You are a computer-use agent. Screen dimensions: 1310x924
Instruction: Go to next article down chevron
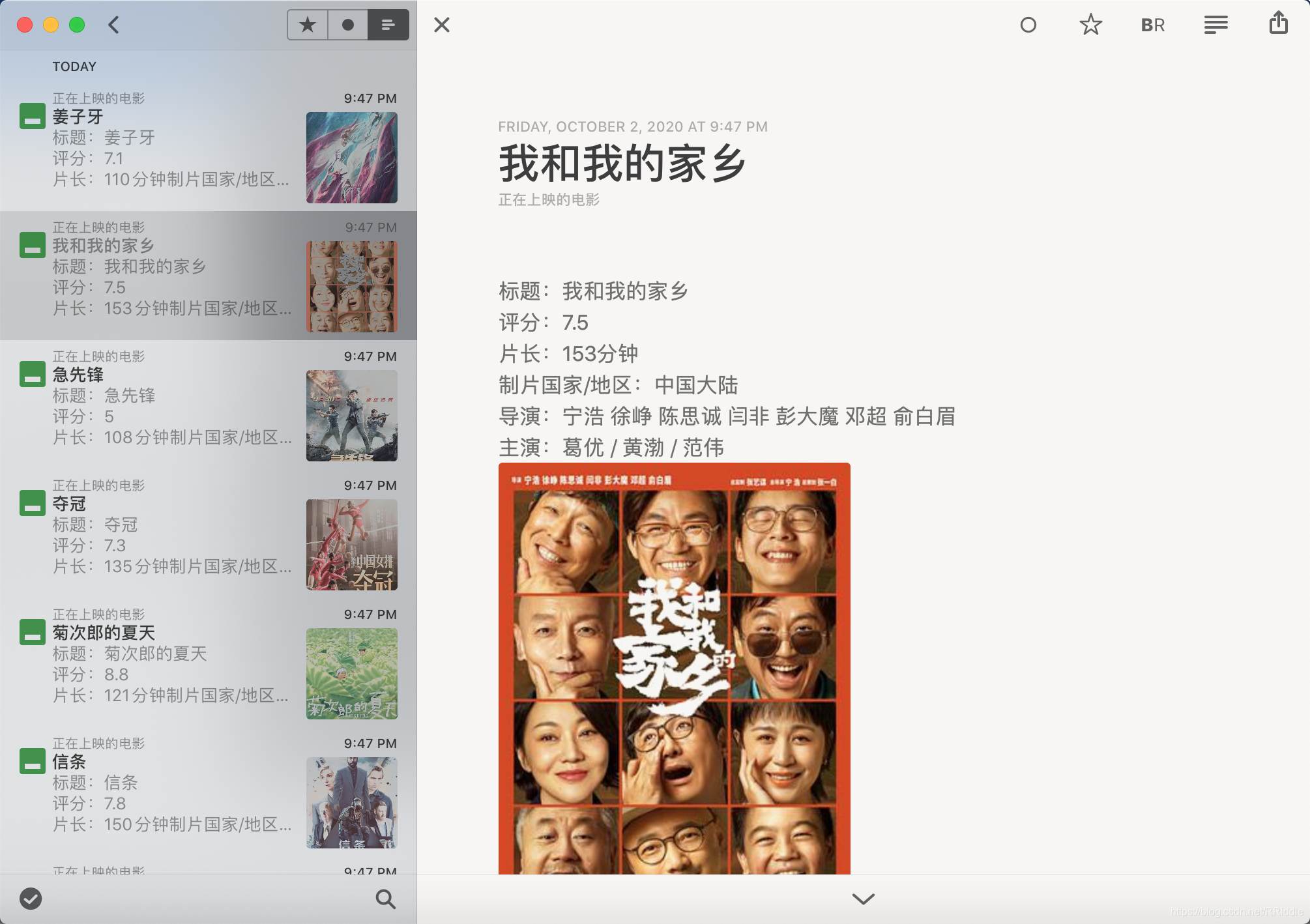coord(863,899)
